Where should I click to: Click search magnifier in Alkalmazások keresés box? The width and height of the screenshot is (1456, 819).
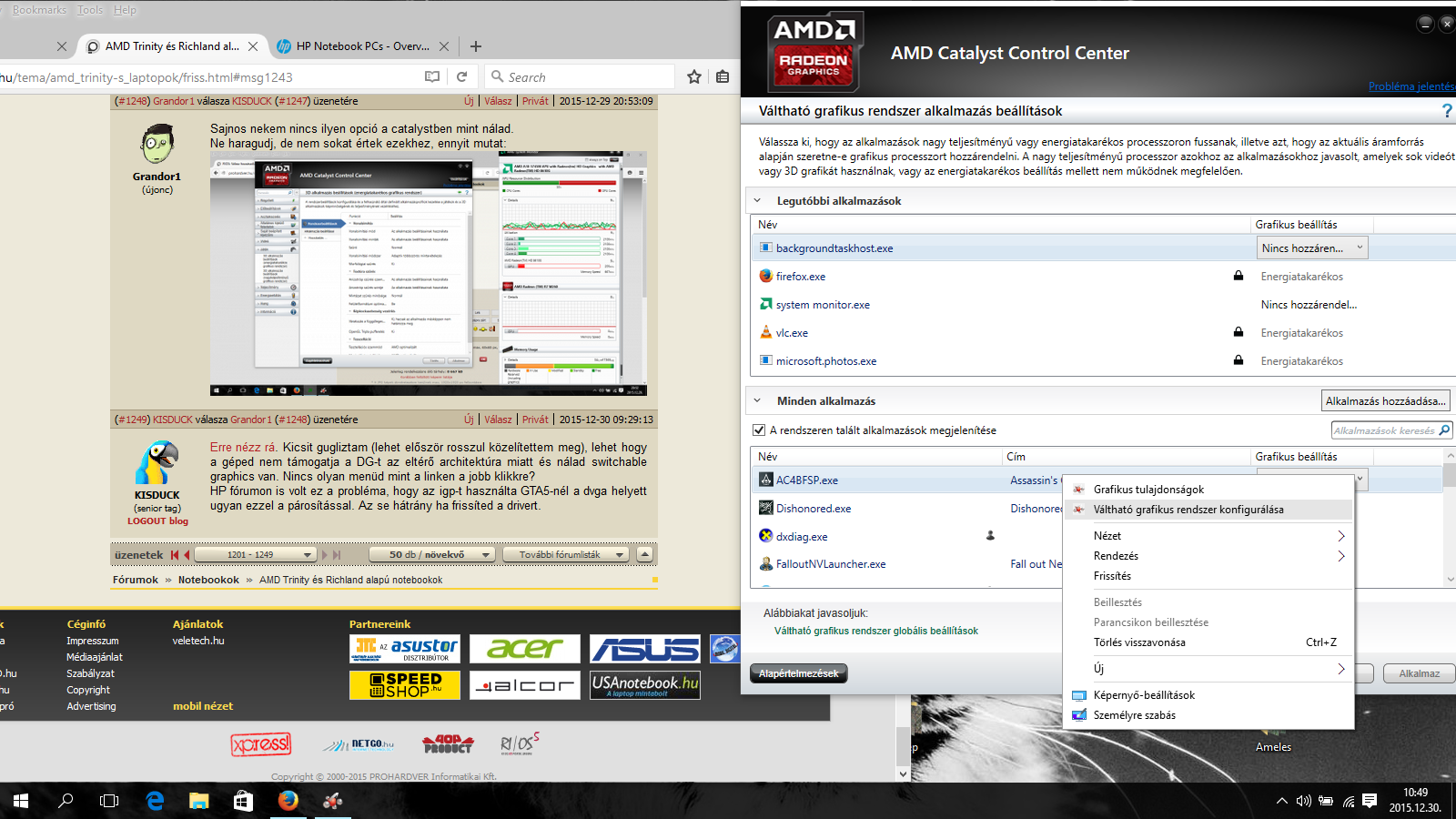click(x=1444, y=430)
